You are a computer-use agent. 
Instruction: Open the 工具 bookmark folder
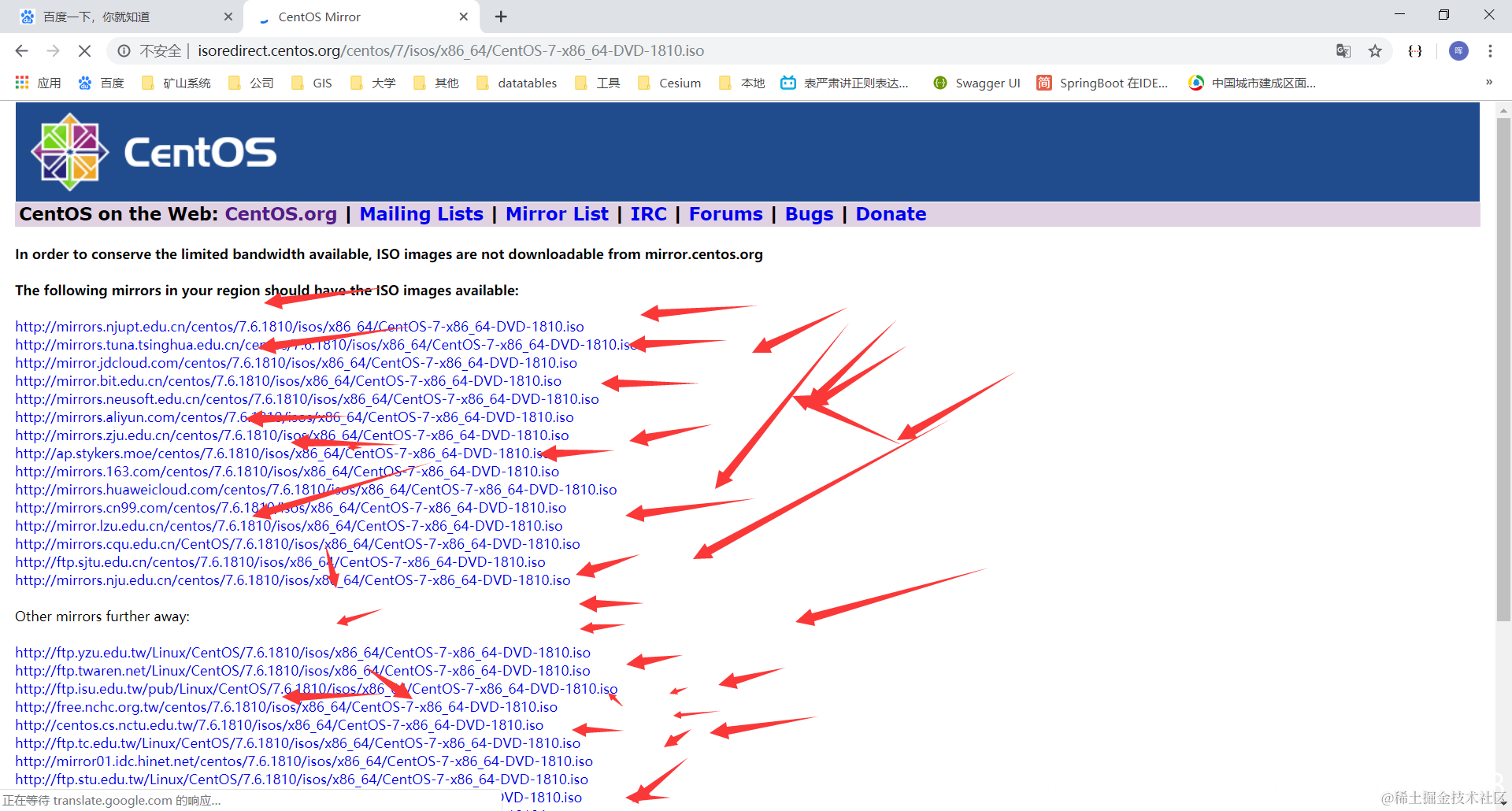(x=597, y=83)
